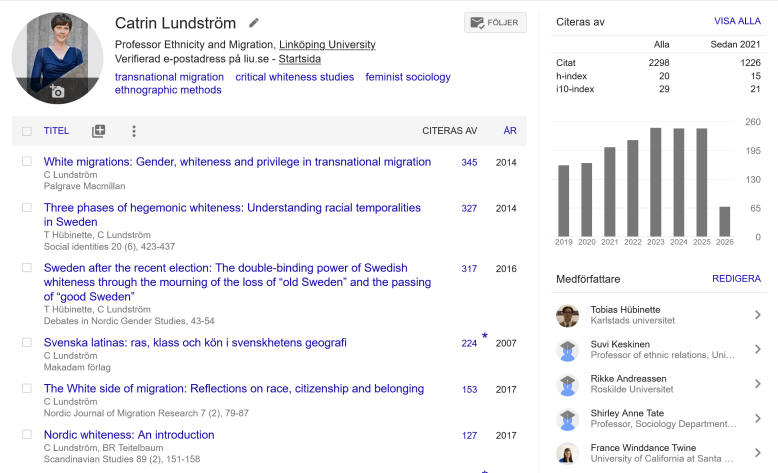778x473 pixels.
Task: Click the FÖLJER follow button
Action: tap(495, 22)
